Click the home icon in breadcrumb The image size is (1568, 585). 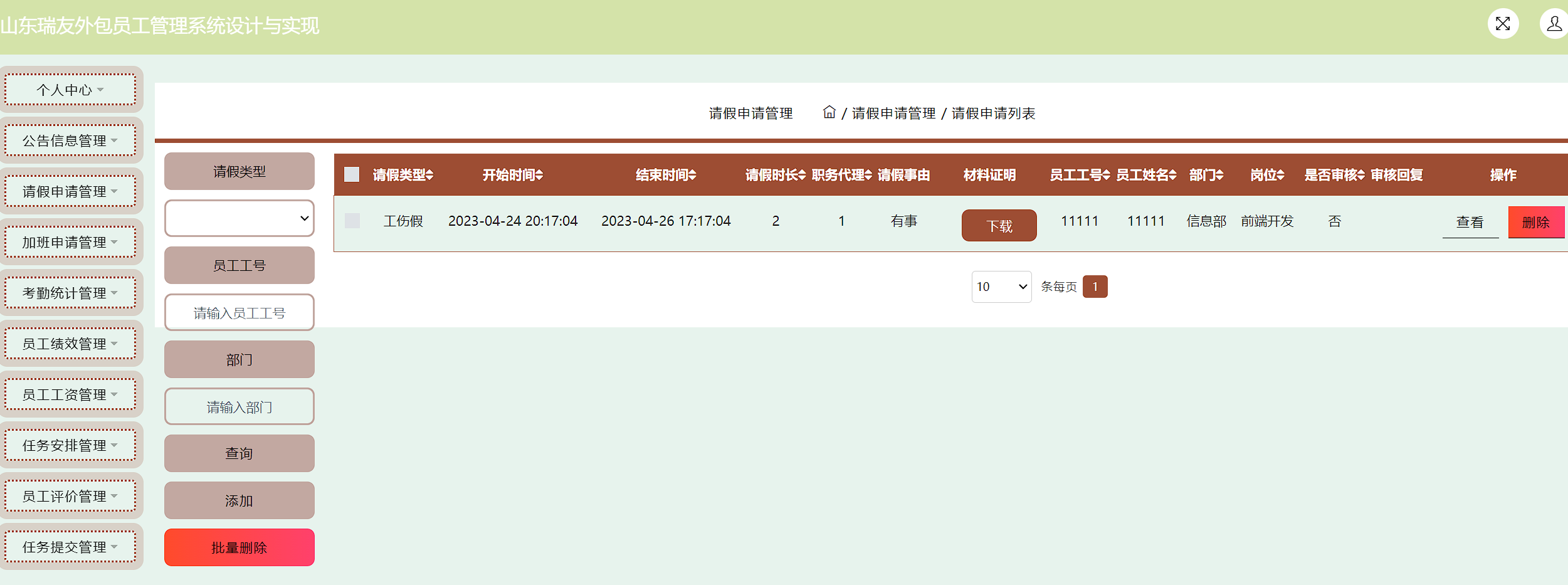point(829,112)
